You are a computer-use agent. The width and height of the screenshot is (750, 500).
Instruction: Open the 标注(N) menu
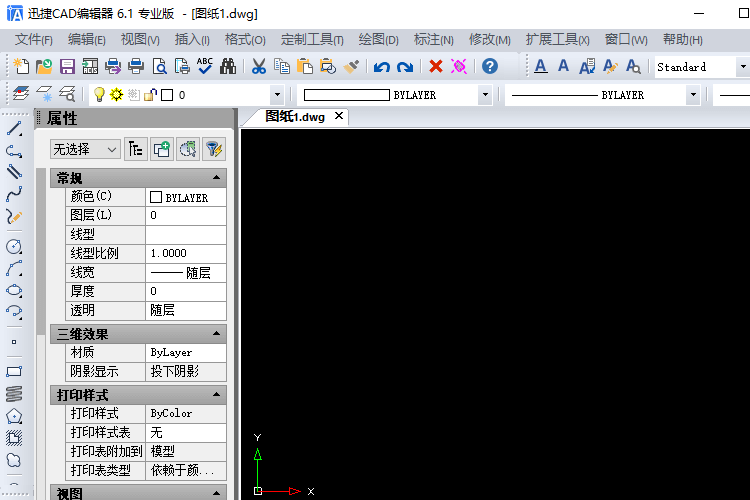click(433, 40)
